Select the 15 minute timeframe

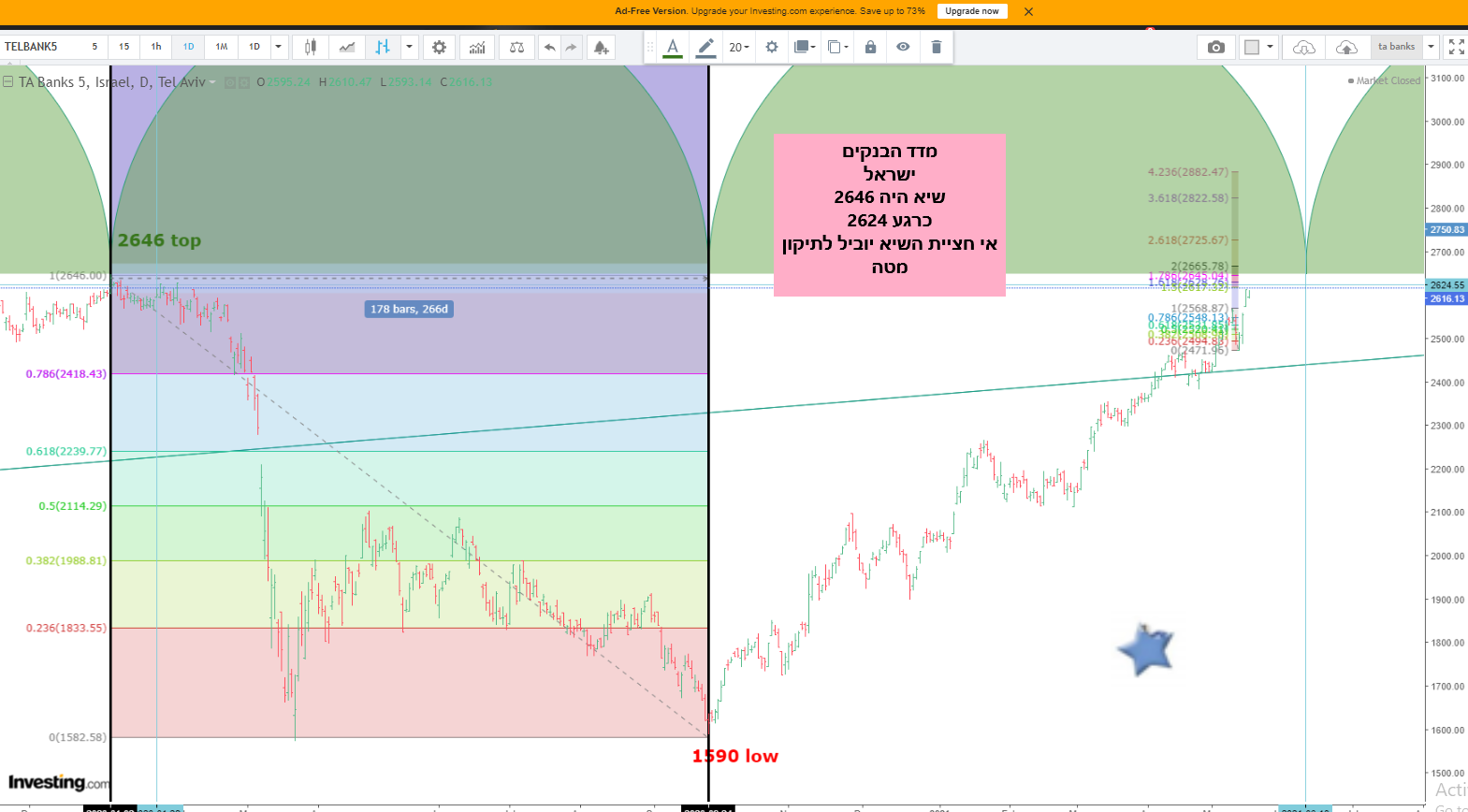coord(124,47)
